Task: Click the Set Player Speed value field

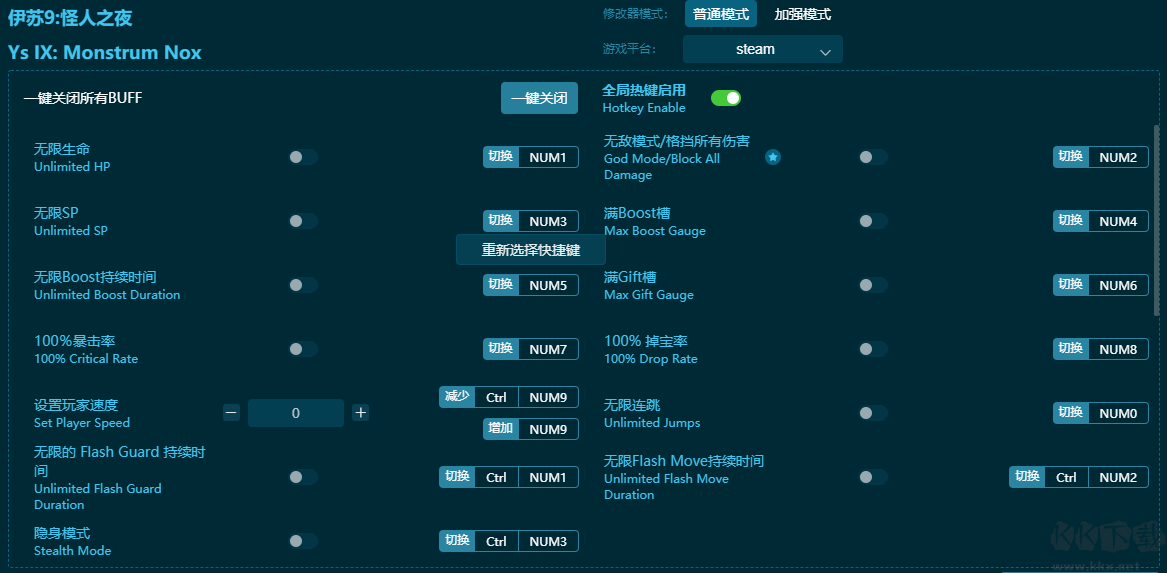Action: (x=295, y=413)
